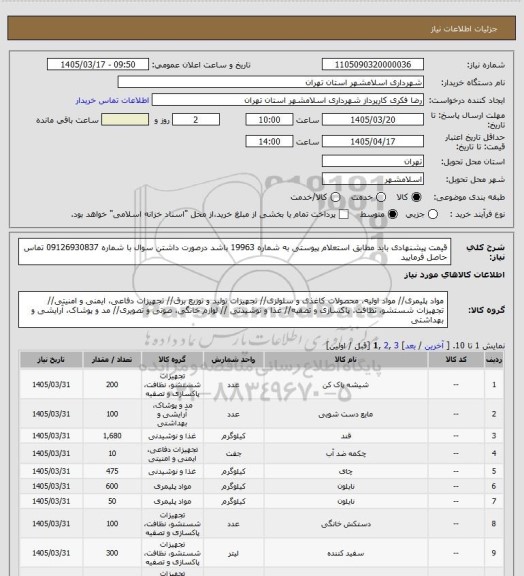Select item name چای in row 5
This screenshot has height=576, width=524.
(x=346, y=471)
